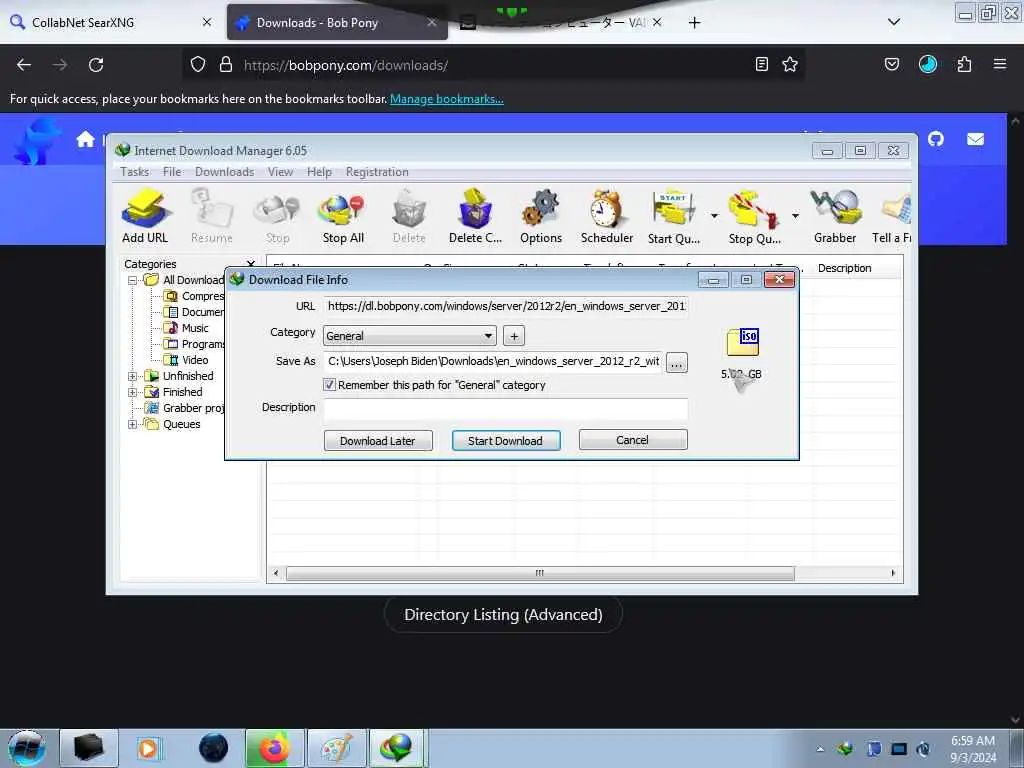Click the Stop All toolbar icon
Screen dimensions: 1024x768
coord(343,216)
